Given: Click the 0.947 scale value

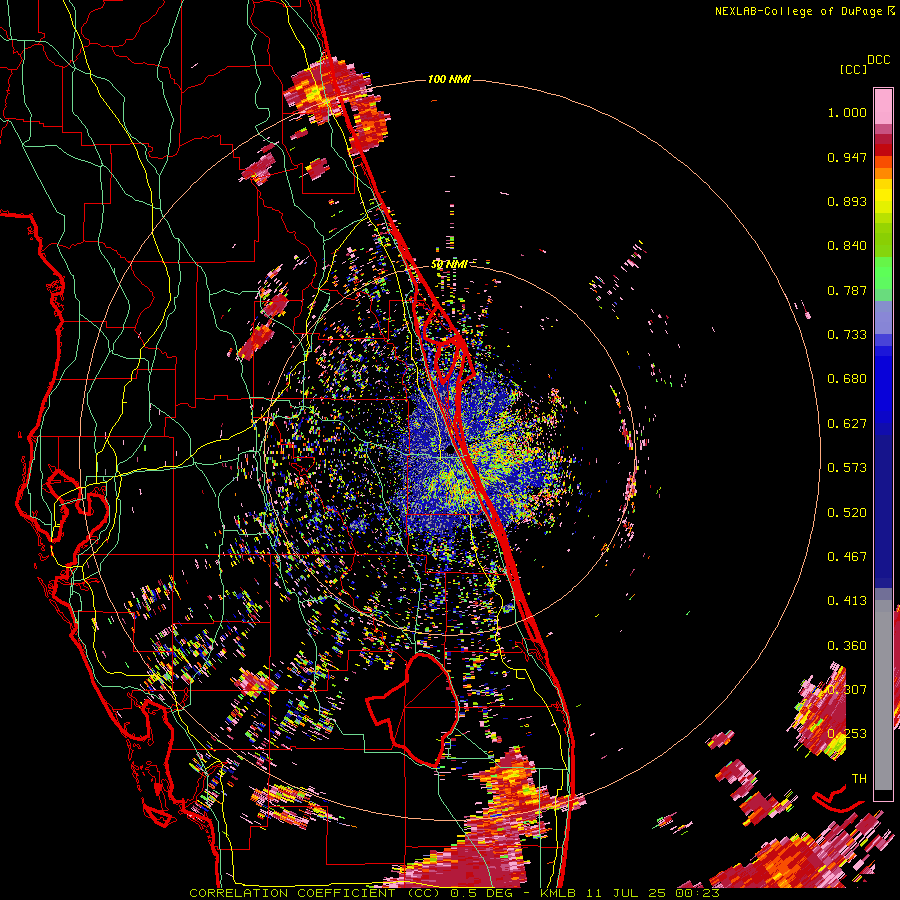Looking at the screenshot, I should (847, 157).
